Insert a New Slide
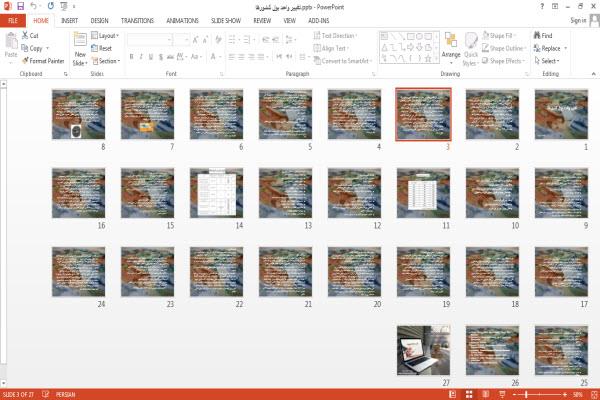Image resolution: width=600 pixels, height=400 pixels. (x=80, y=49)
